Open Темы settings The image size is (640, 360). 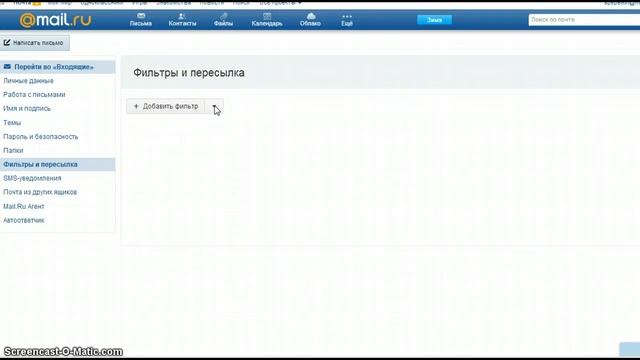(x=12, y=122)
